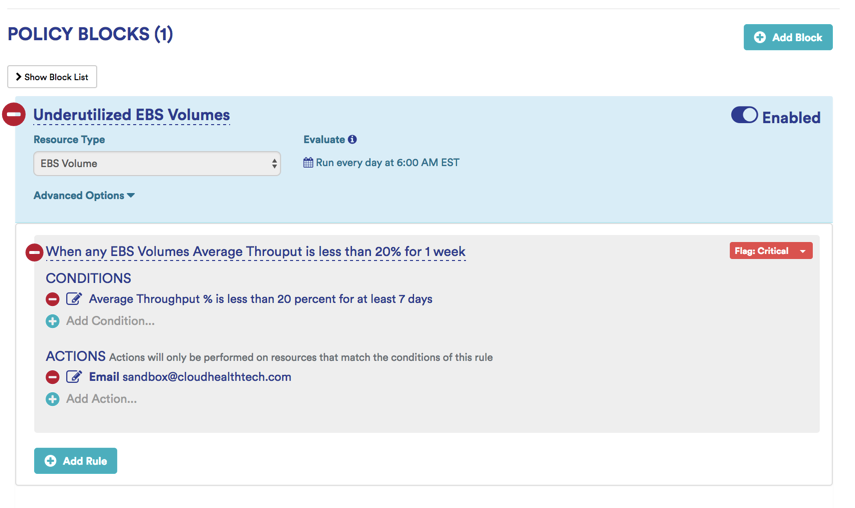
Task: Edit the rule name about Average Throughput
Action: click(255, 252)
